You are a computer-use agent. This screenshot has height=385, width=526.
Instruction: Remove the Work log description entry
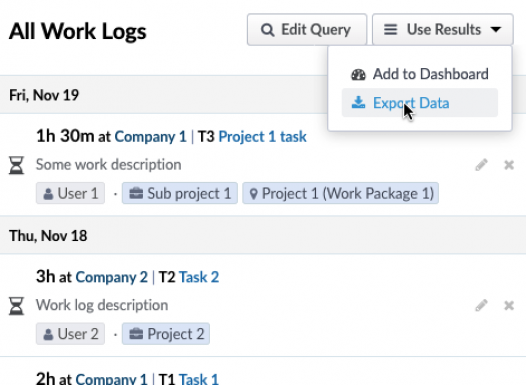tap(509, 305)
